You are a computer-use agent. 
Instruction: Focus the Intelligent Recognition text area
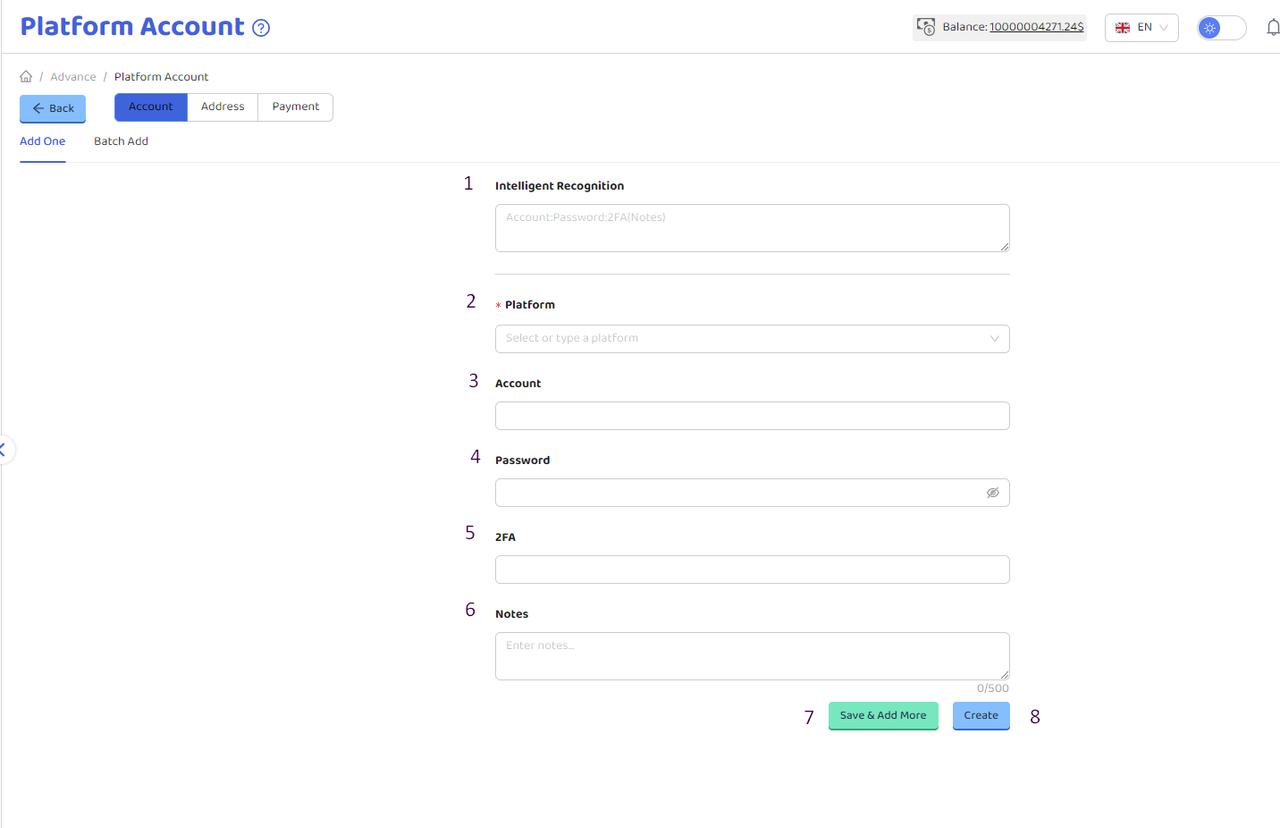tap(752, 228)
